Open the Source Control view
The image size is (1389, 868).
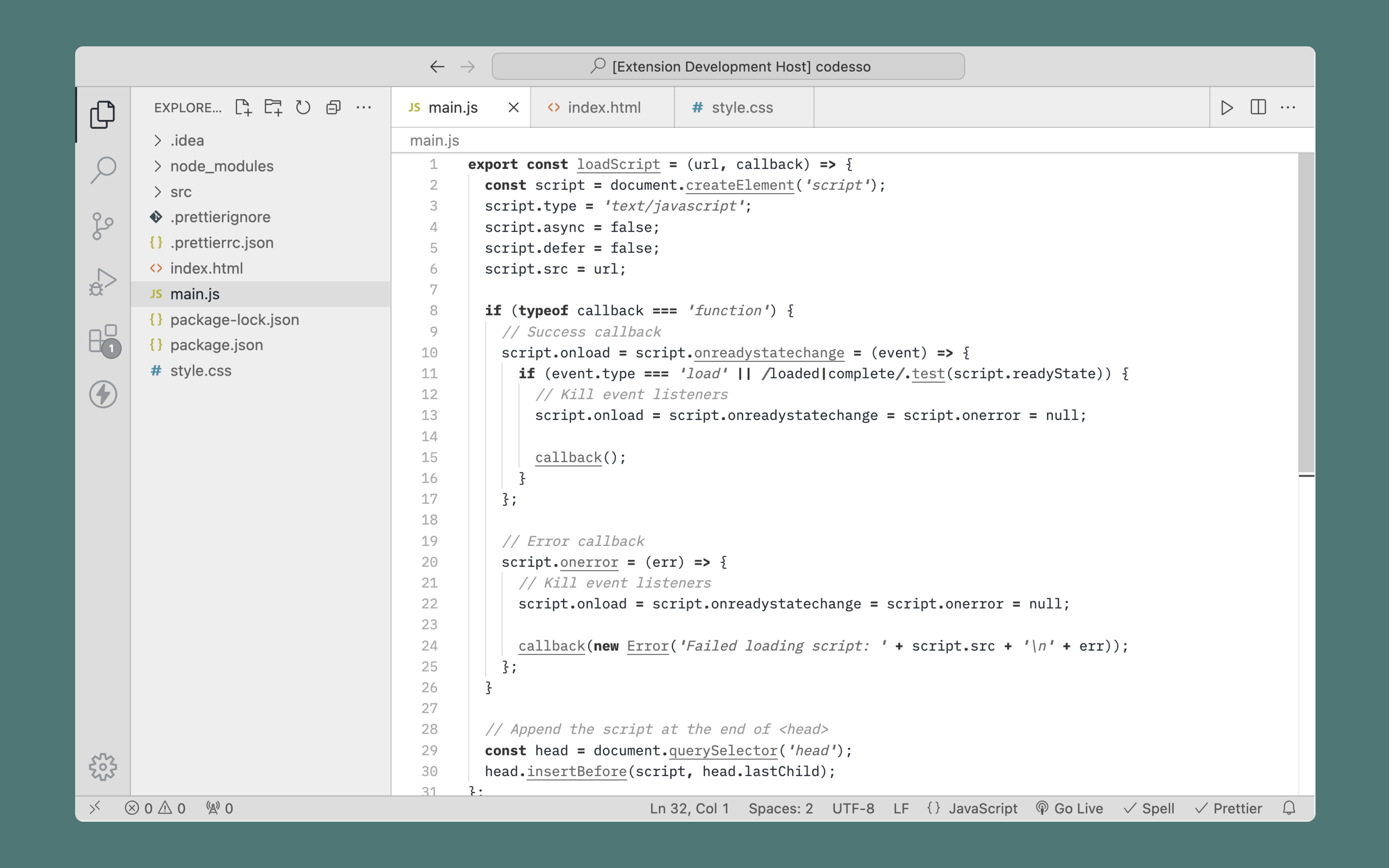[103, 226]
